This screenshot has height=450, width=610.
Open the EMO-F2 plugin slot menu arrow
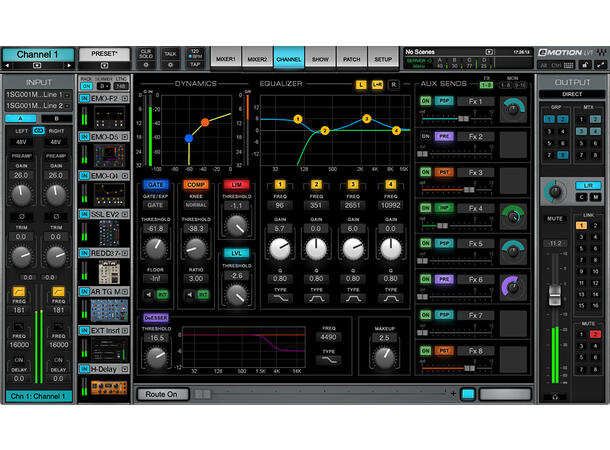[x=124, y=98]
